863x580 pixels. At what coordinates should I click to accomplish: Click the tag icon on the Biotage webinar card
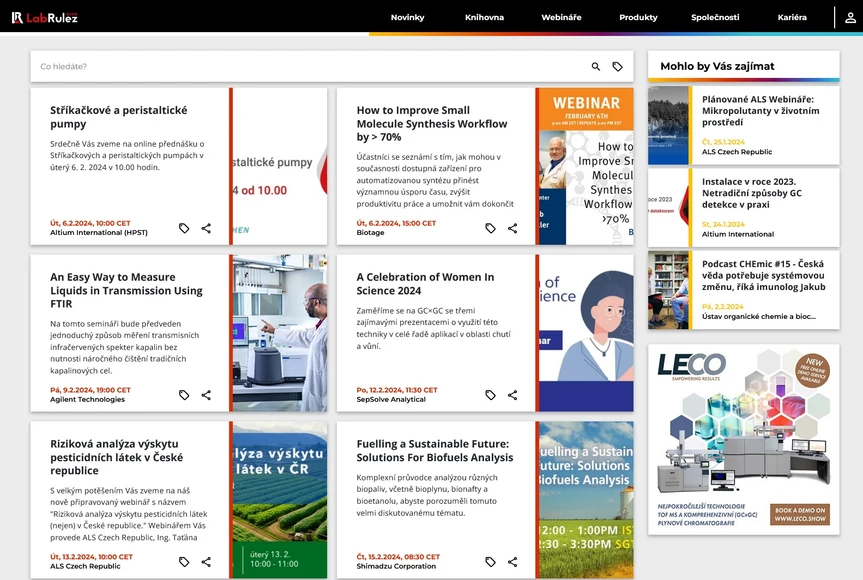pyautogui.click(x=490, y=228)
